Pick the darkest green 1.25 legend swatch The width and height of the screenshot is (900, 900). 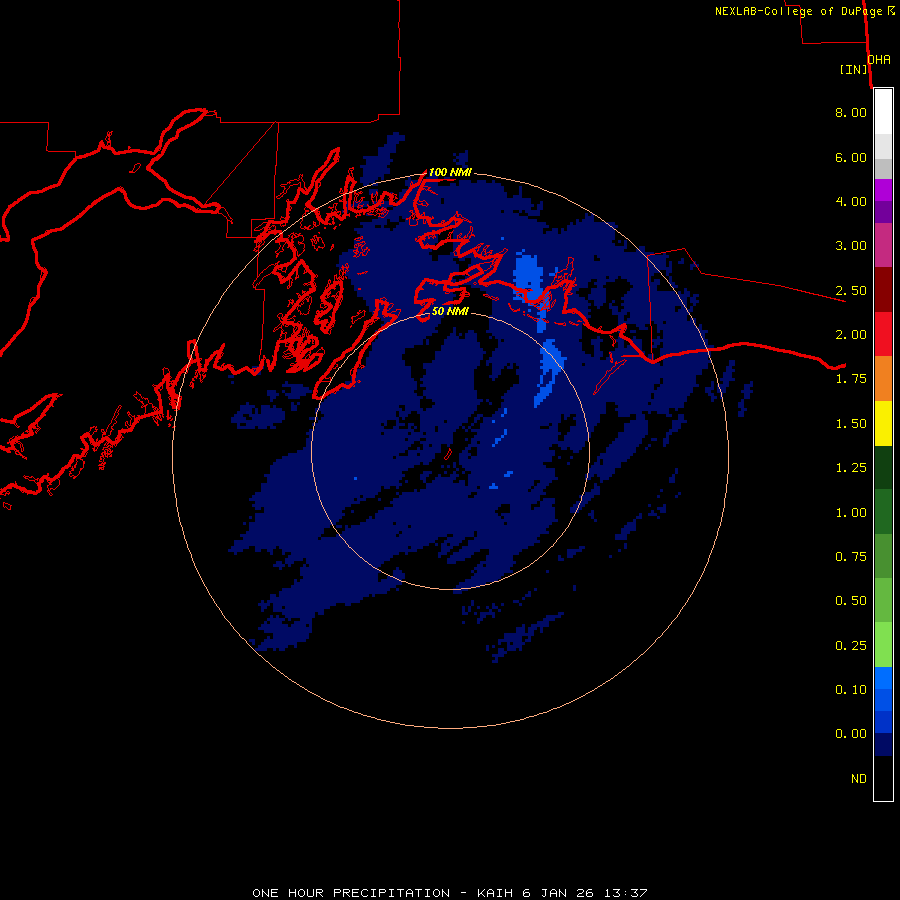click(x=883, y=468)
